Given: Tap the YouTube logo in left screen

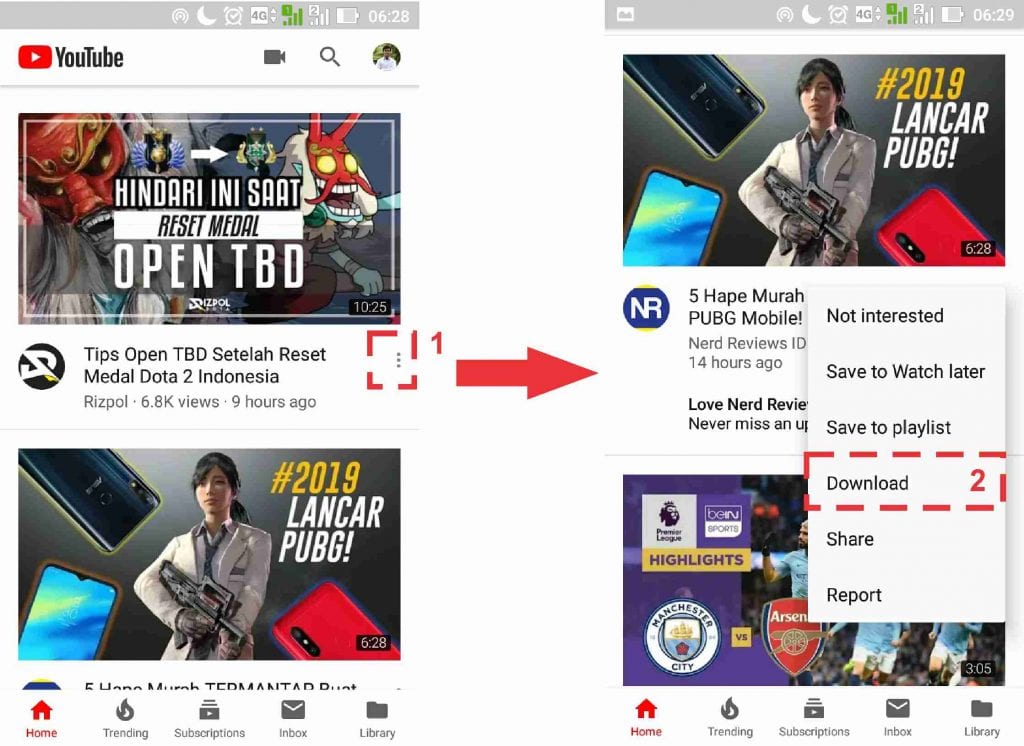Looking at the screenshot, I should [71, 57].
